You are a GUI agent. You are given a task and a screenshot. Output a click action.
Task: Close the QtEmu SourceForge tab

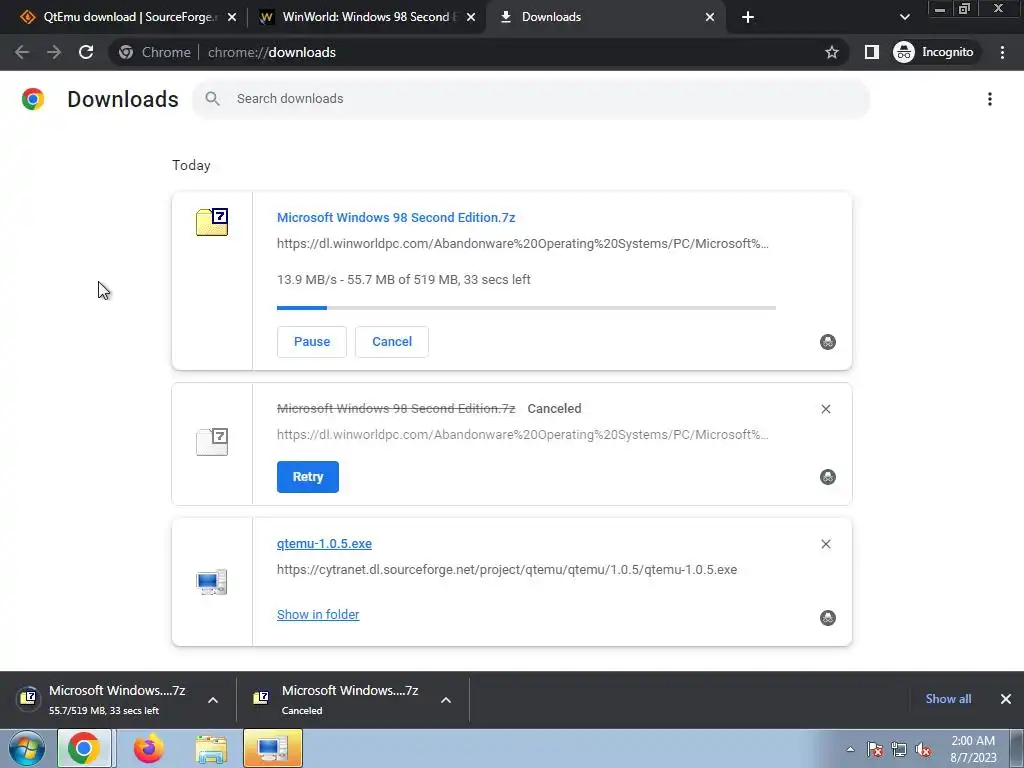pos(232,18)
